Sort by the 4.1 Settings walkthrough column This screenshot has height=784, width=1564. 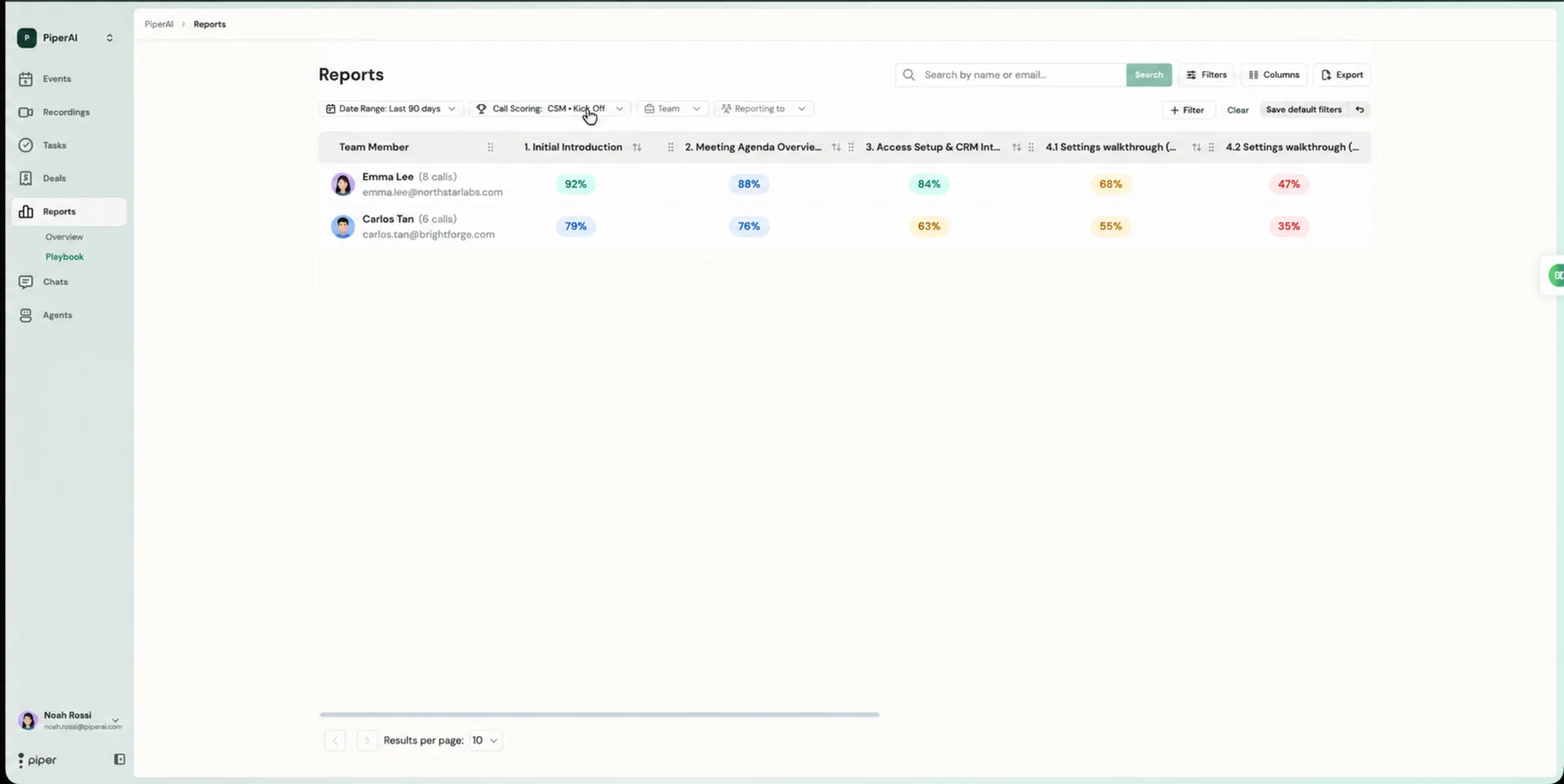(1196, 147)
